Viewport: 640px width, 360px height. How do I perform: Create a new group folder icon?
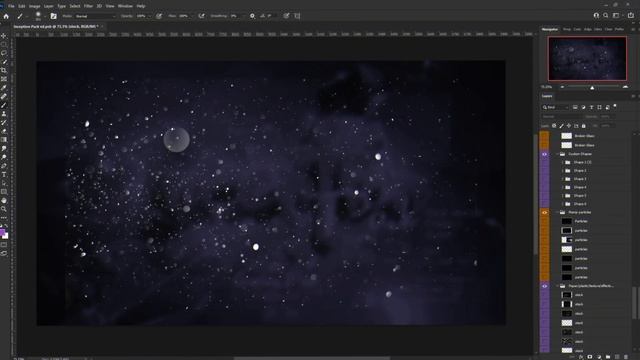[x=608, y=357]
